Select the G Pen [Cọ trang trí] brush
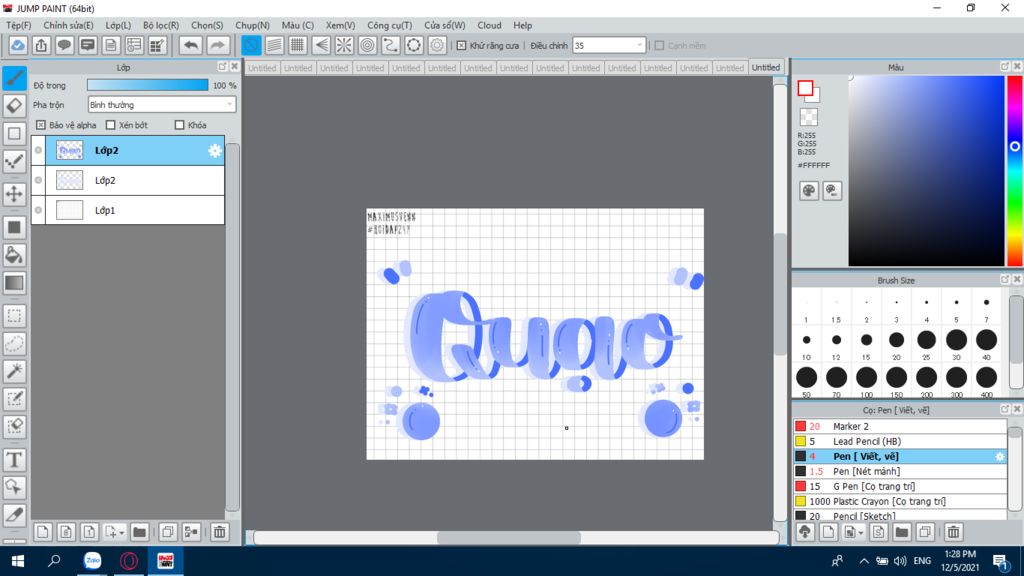Image resolution: width=1024 pixels, height=576 pixels. (900, 487)
